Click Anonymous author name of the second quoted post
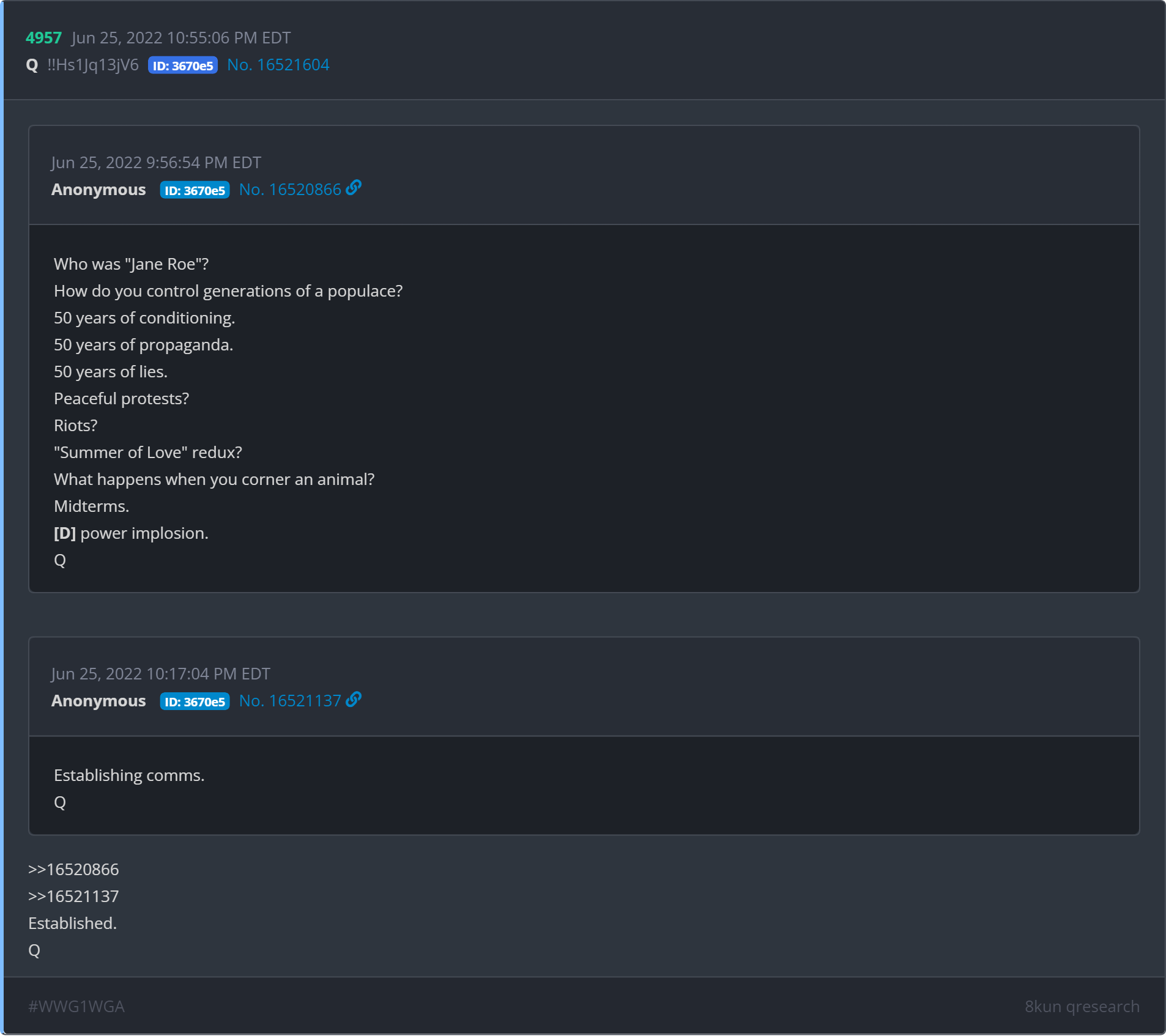This screenshot has width=1166, height=1036. coord(98,701)
